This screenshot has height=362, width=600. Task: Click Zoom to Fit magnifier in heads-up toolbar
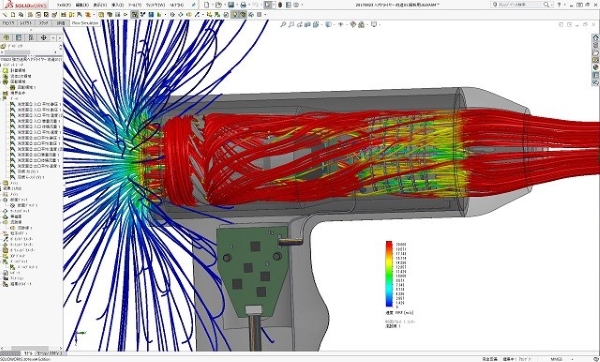(x=283, y=24)
